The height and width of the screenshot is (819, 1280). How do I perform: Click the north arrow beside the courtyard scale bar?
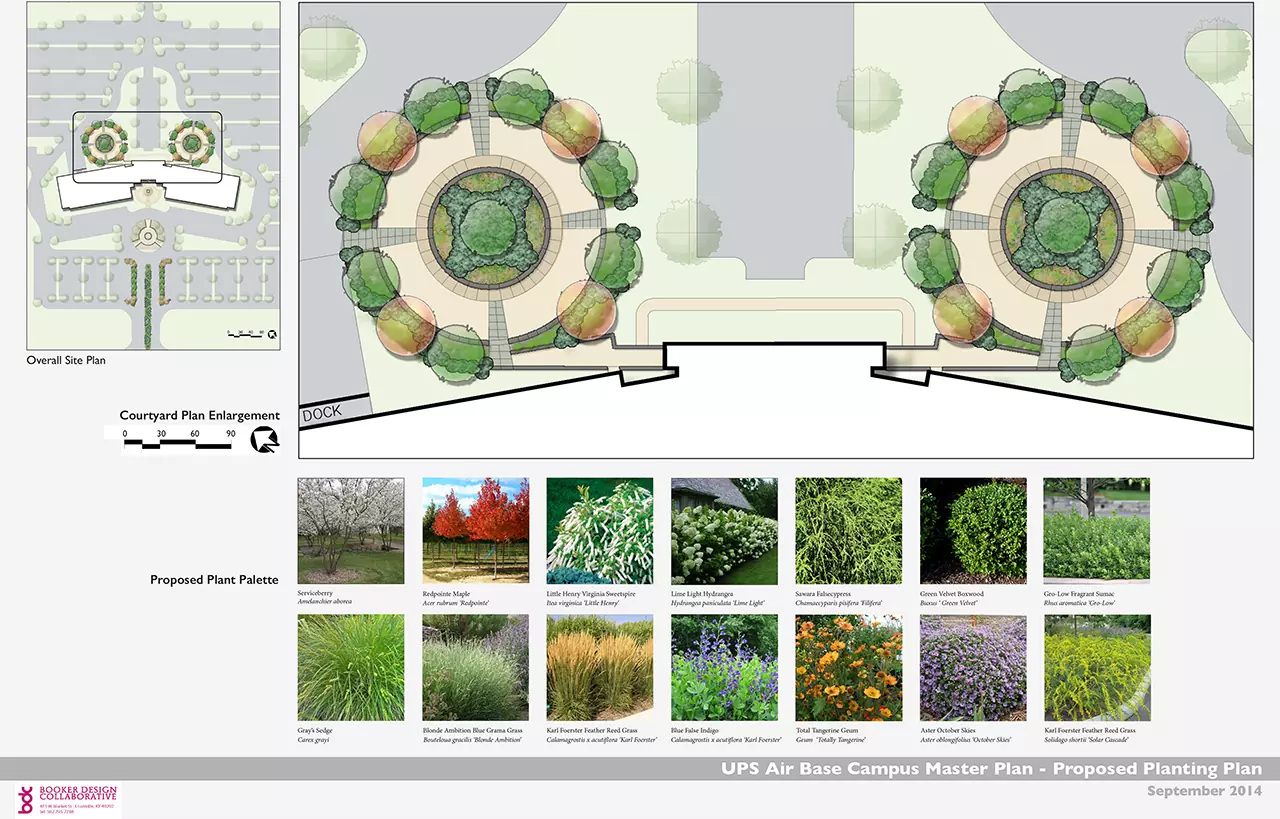click(266, 439)
